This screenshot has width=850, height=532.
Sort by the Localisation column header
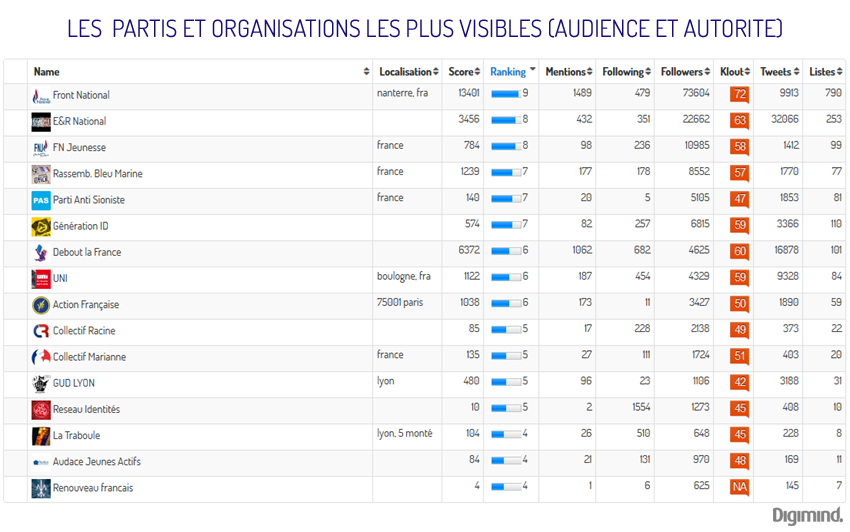pyautogui.click(x=408, y=72)
